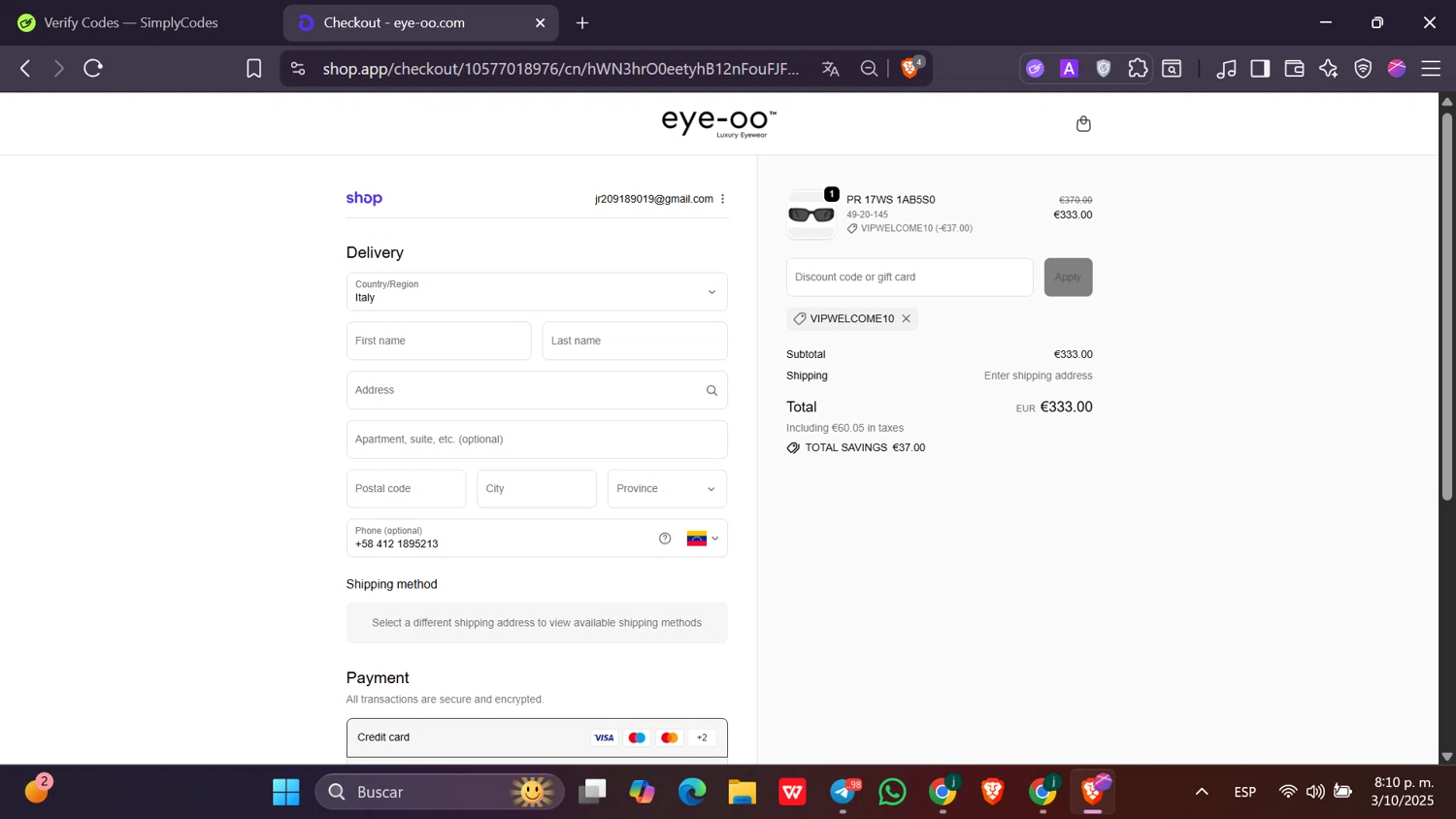This screenshot has width=1456, height=819.
Task: Click the zoom magnifier in address bar
Action: coord(869,68)
